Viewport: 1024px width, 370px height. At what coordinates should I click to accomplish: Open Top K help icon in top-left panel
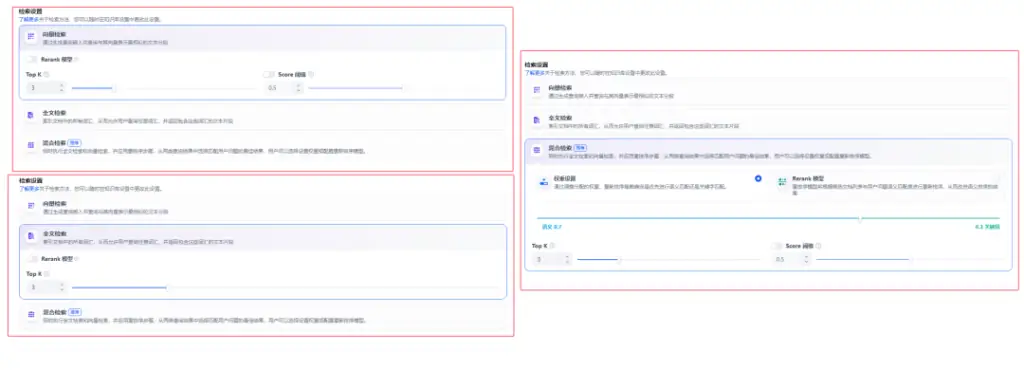(46, 74)
